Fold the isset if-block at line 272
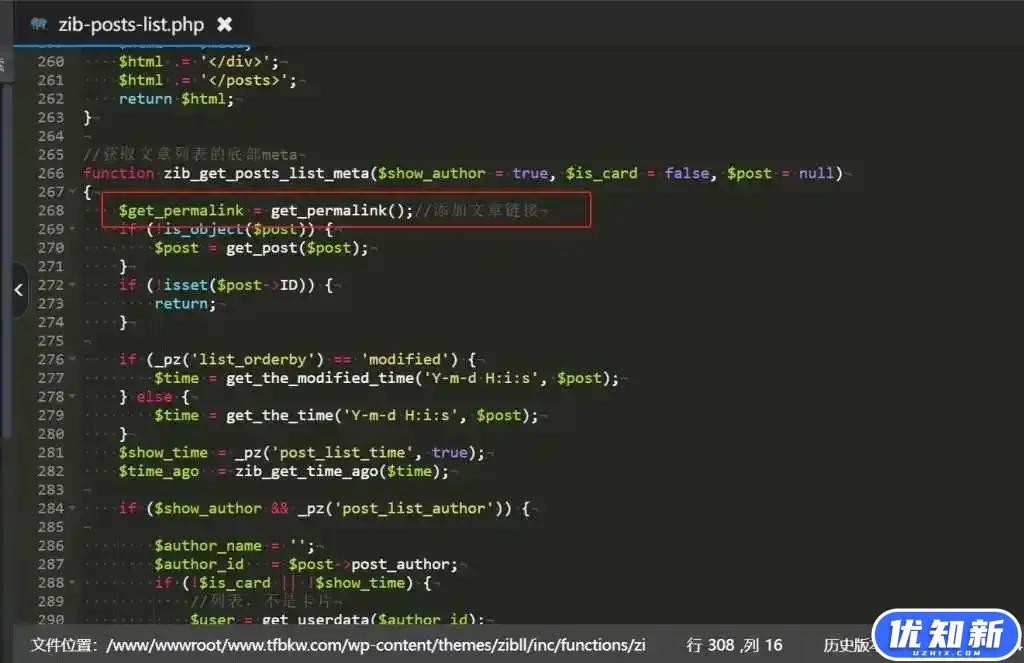The width and height of the screenshot is (1024, 663). click(72, 285)
